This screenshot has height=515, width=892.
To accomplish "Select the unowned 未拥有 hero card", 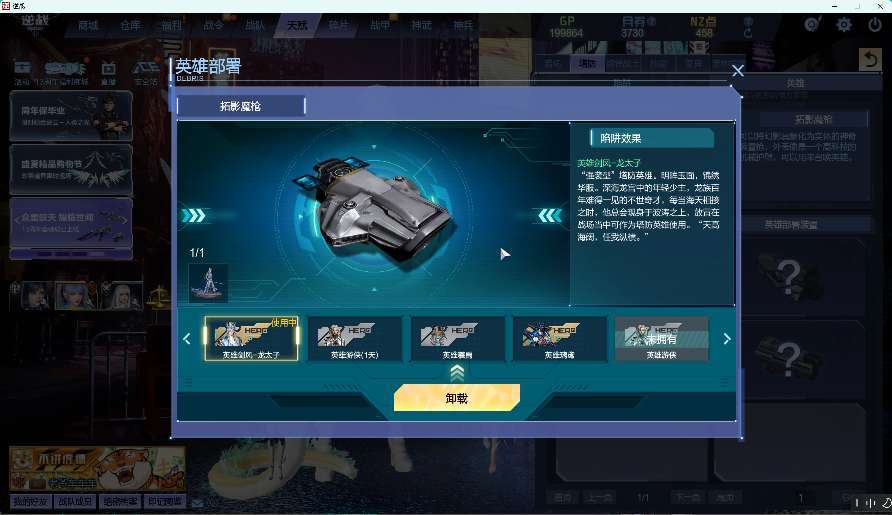I will (662, 339).
